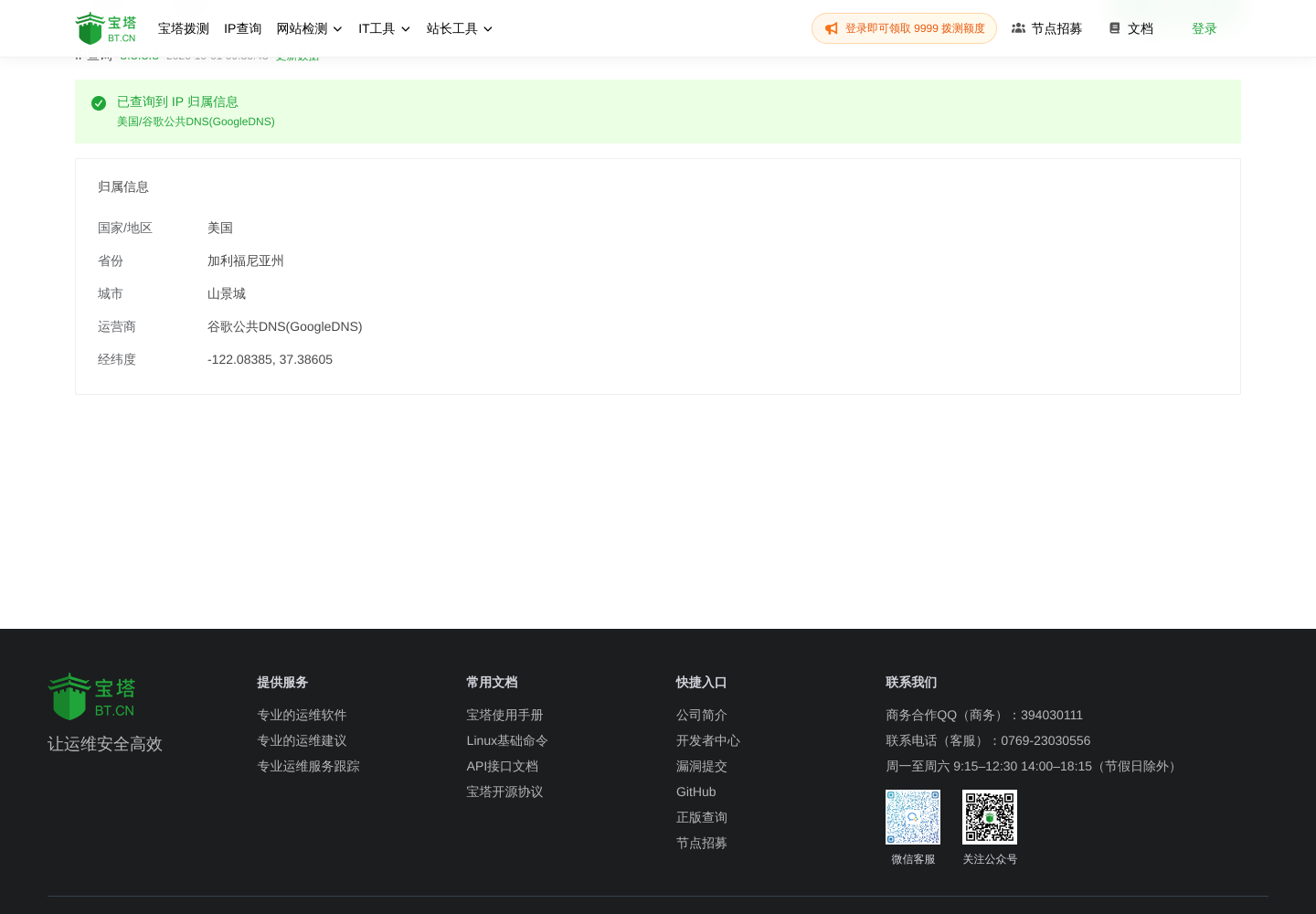Open 节点招募 in the header
Image resolution: width=1316 pixels, height=914 pixels.
tap(1047, 29)
